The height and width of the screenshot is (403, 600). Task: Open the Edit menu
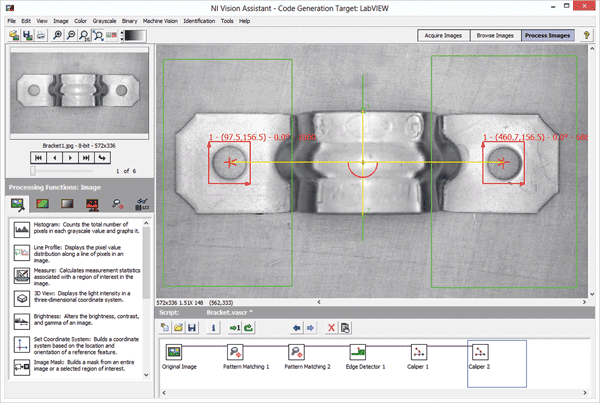pos(26,21)
